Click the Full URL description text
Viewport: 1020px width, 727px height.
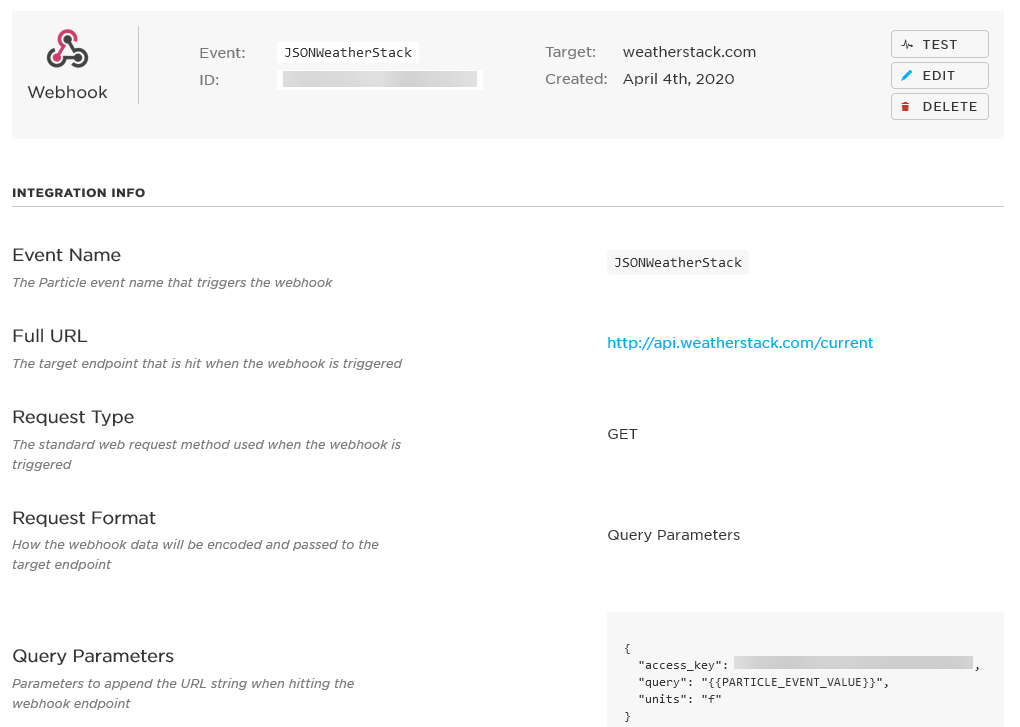tap(207, 364)
